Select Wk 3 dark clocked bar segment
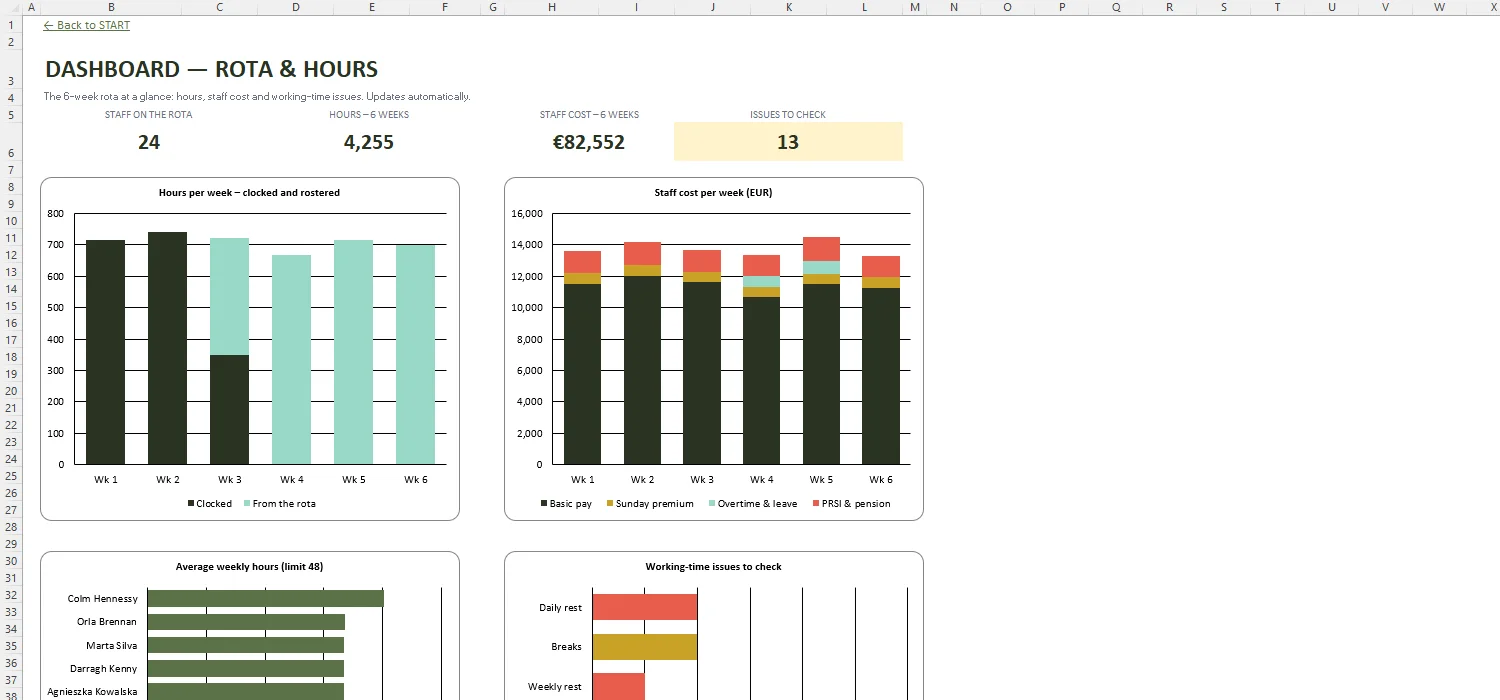Image resolution: width=1500 pixels, height=700 pixels. [230, 410]
